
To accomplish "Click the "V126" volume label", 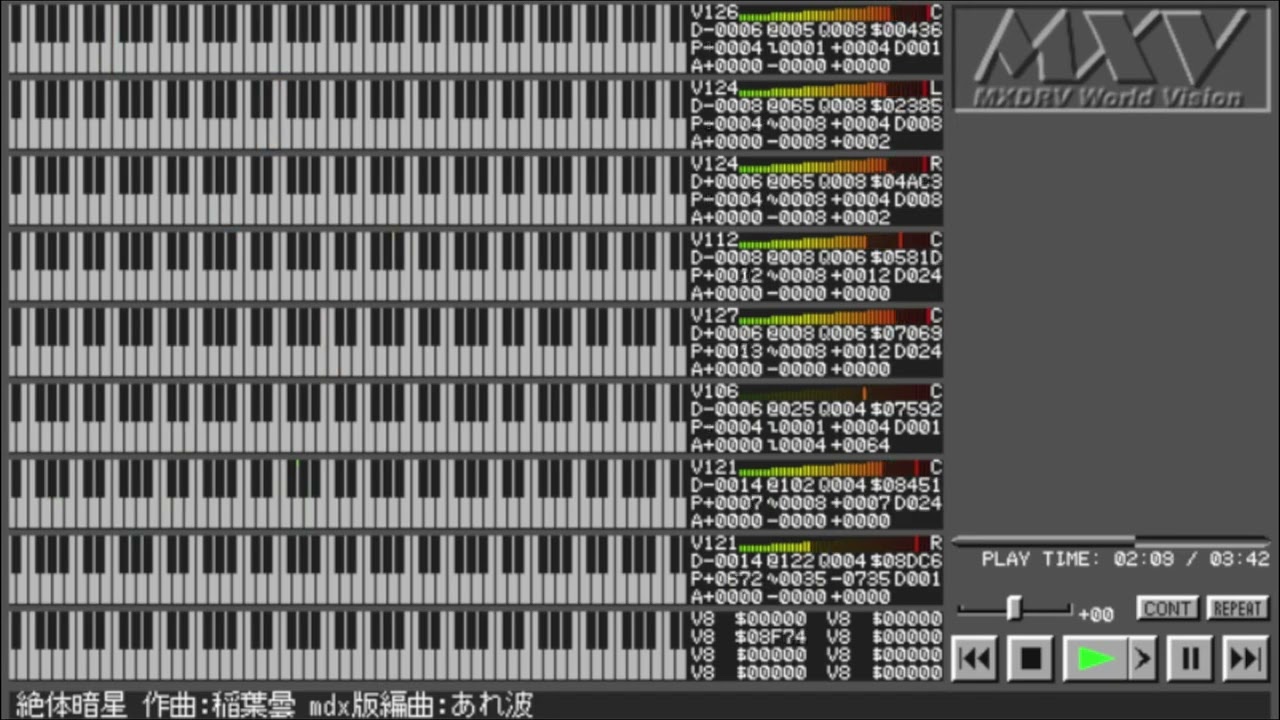I will point(714,12).
